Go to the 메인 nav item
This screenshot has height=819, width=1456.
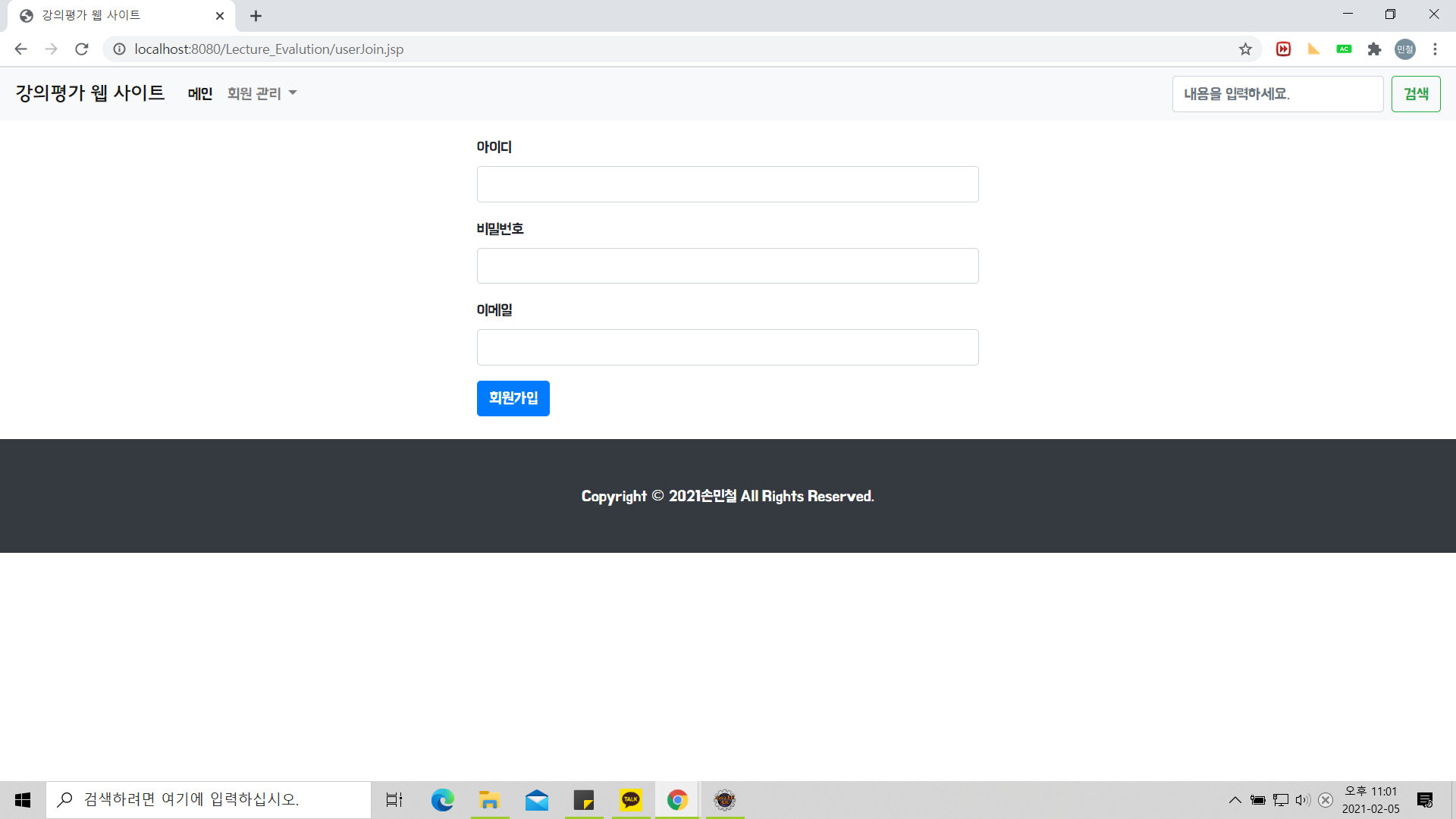200,93
